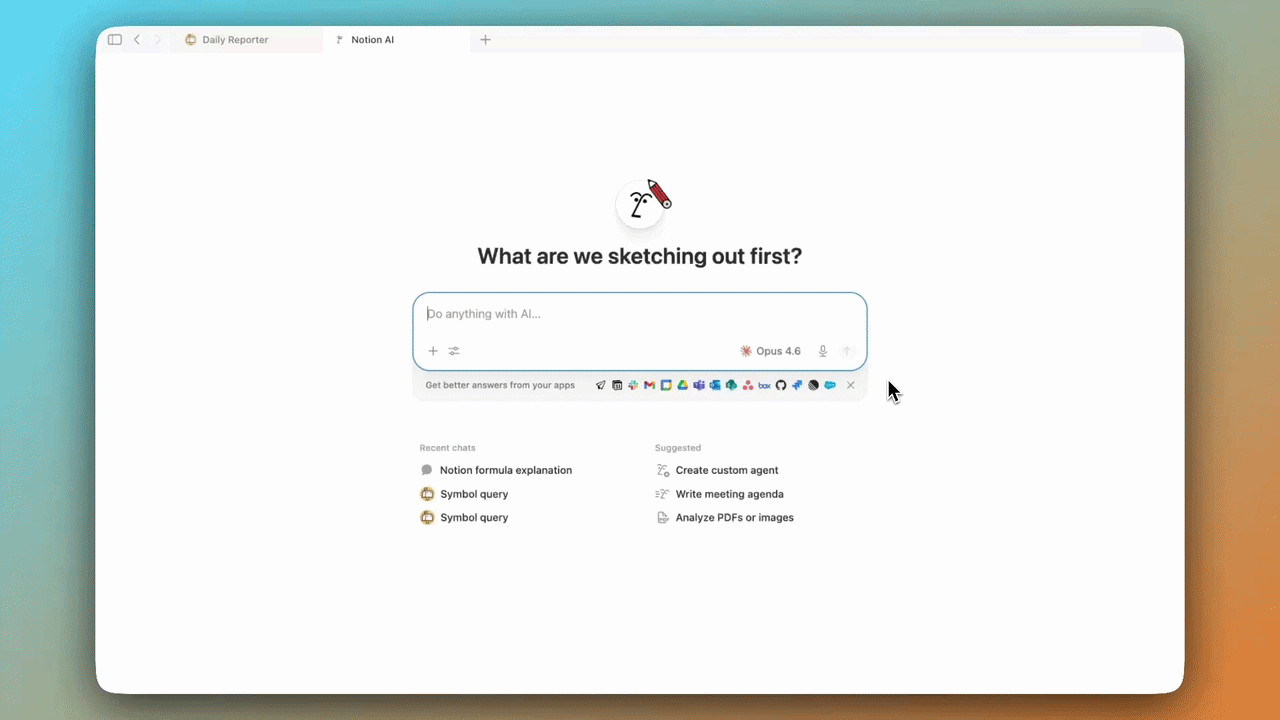The width and height of the screenshot is (1280, 720).
Task: Open the second Symbol query chat
Action: [x=465, y=518]
